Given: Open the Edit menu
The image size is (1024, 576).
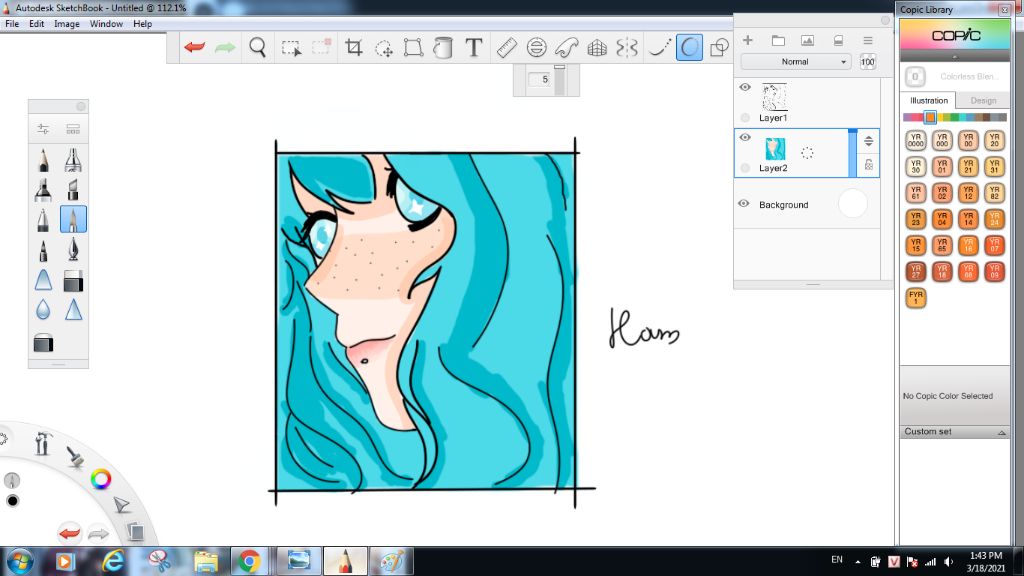Looking at the screenshot, I should pyautogui.click(x=37, y=24).
